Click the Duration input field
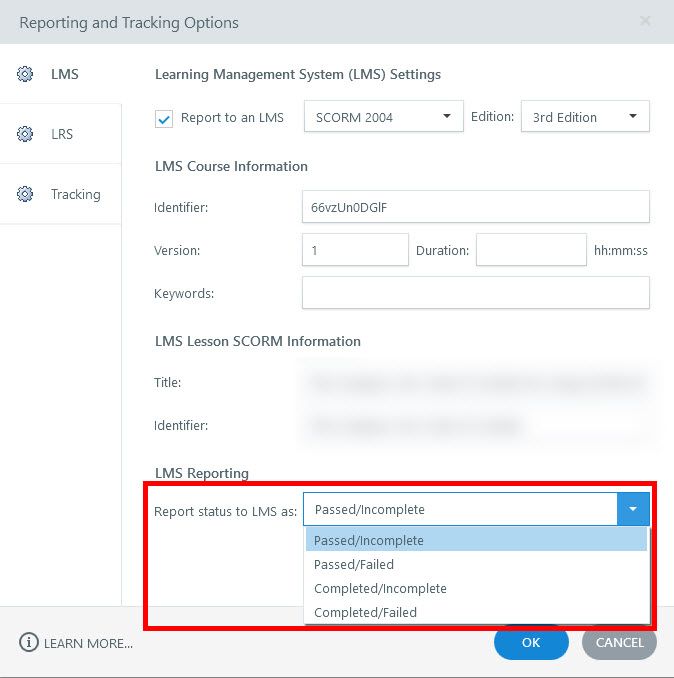Image resolution: width=674 pixels, height=678 pixels. [531, 250]
